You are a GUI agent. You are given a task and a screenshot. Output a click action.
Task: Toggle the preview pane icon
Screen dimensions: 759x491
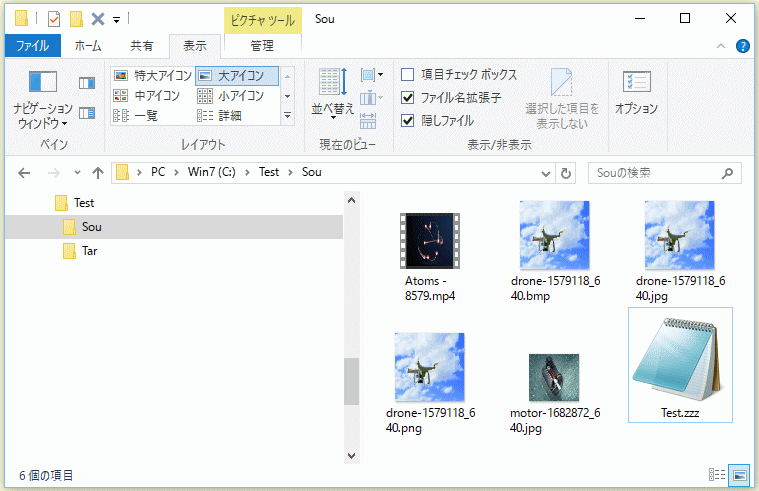click(x=87, y=83)
